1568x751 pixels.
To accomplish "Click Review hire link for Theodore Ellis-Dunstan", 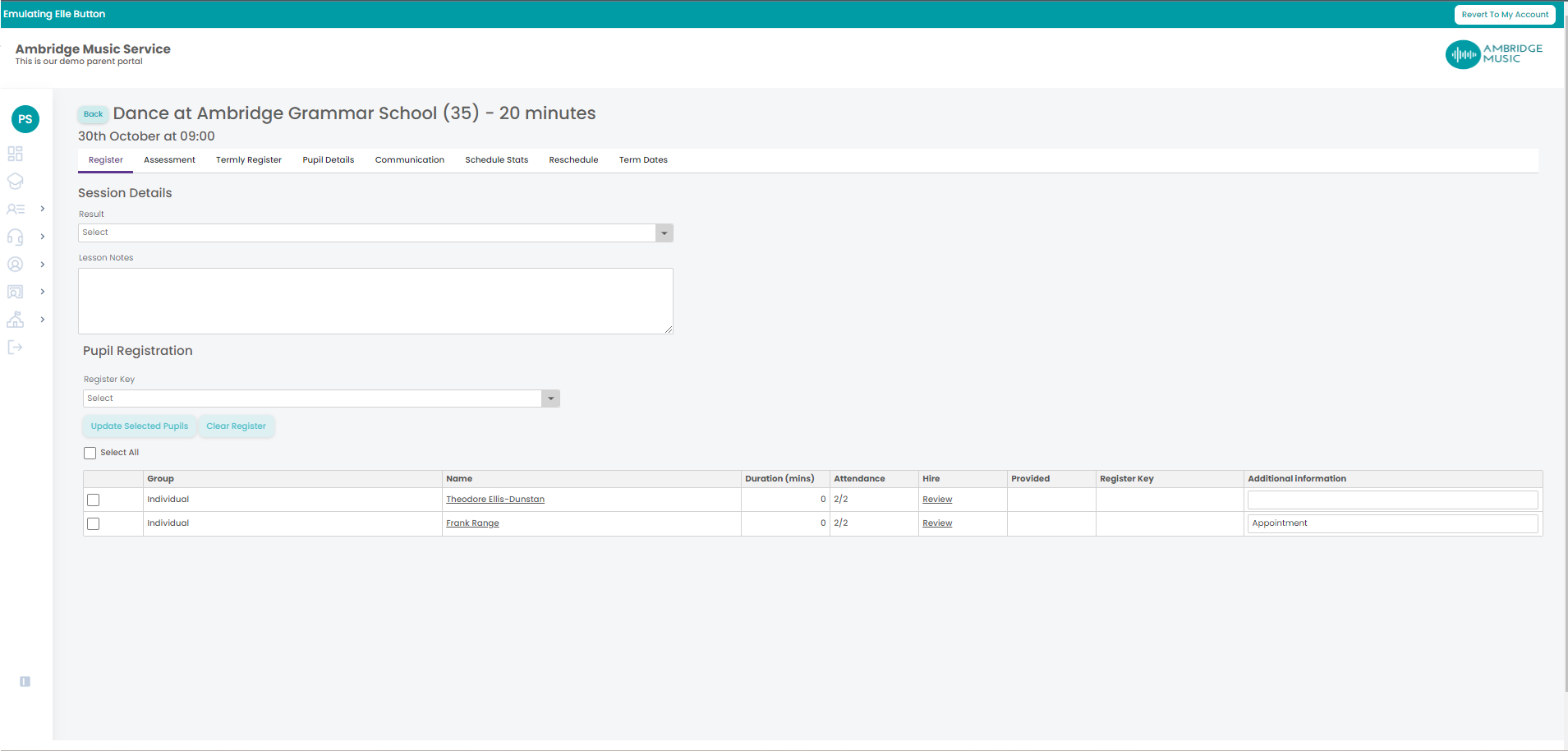I will [x=937, y=500].
